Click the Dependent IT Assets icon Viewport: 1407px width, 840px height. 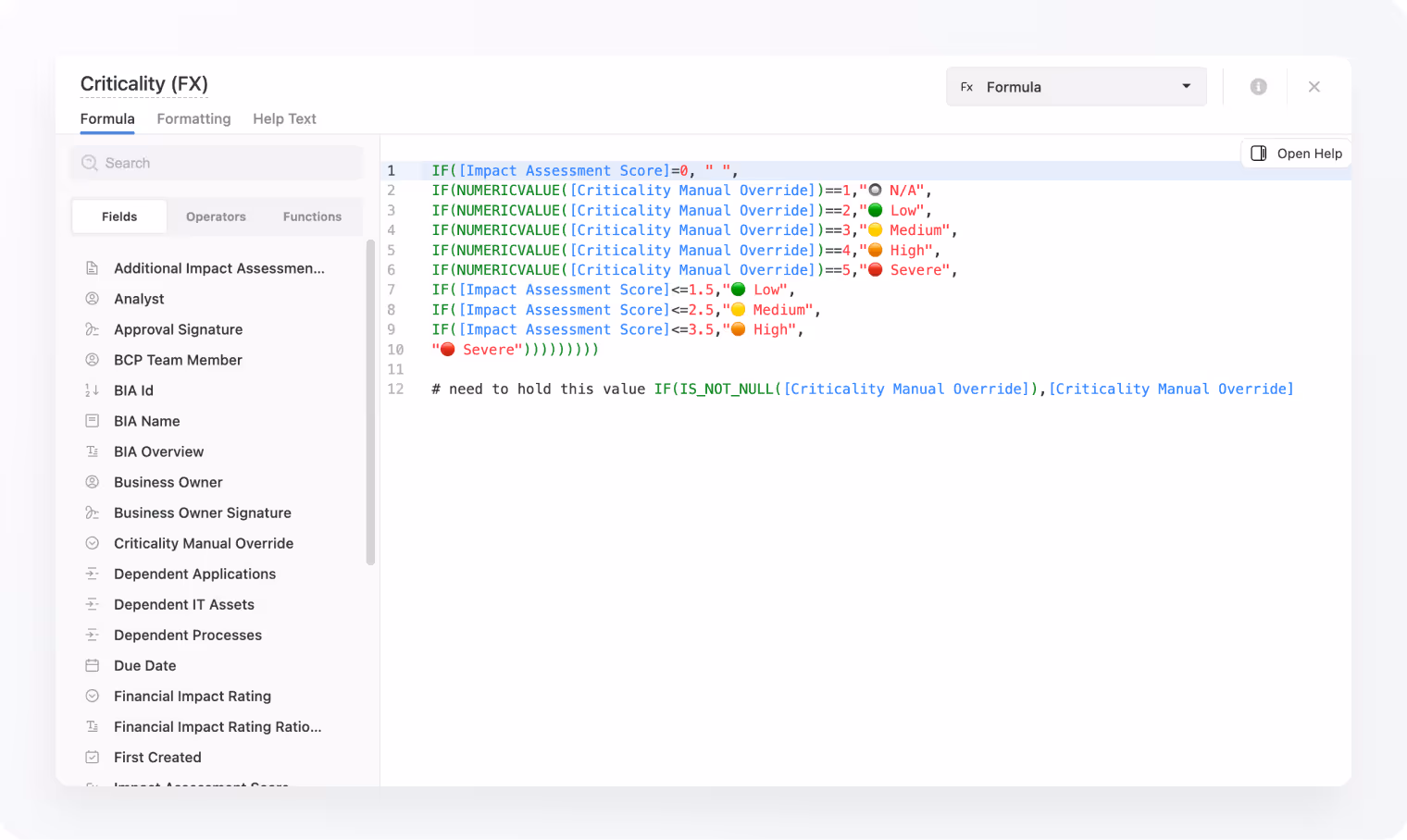92,604
